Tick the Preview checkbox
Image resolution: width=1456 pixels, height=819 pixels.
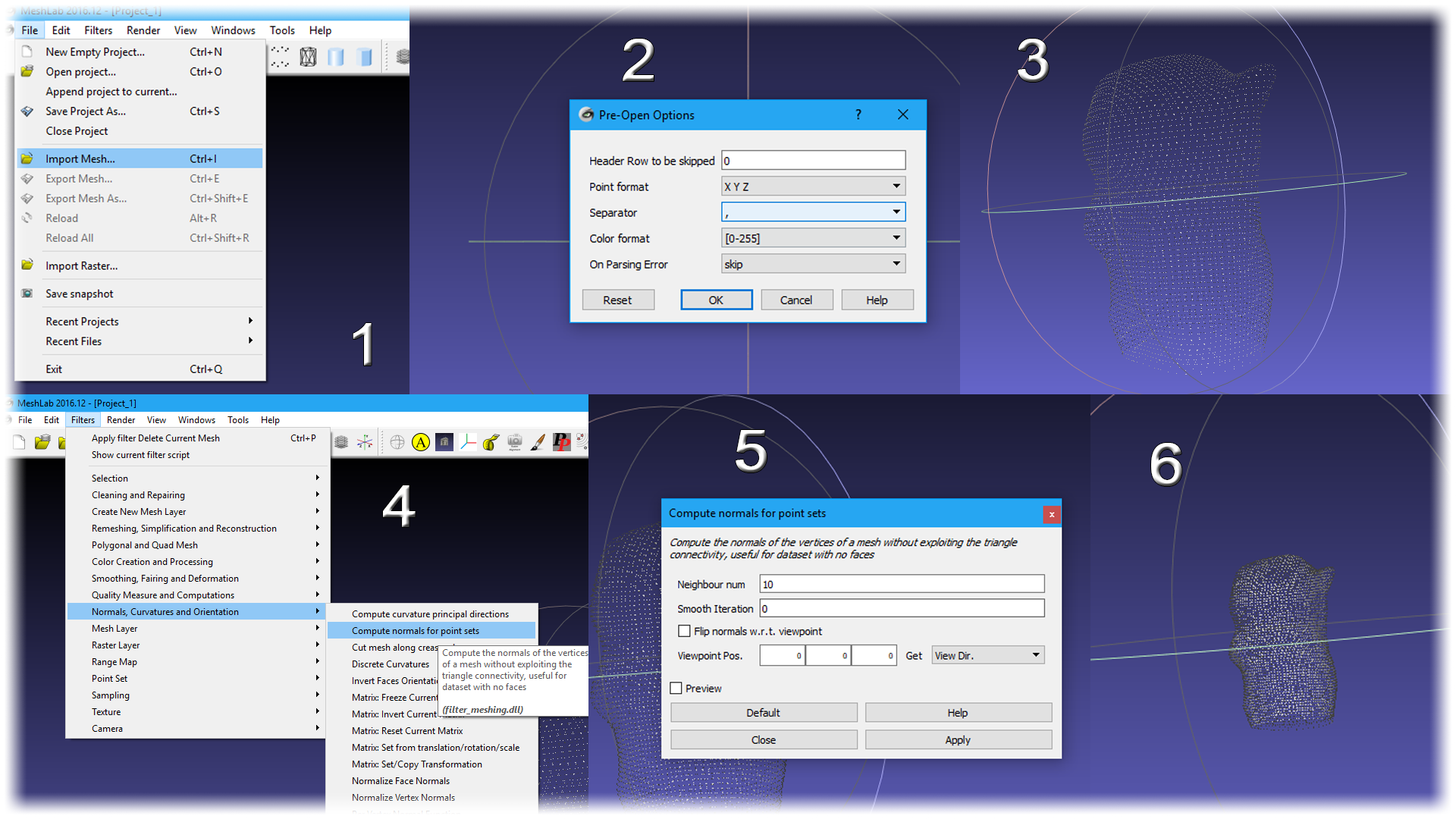click(x=676, y=689)
